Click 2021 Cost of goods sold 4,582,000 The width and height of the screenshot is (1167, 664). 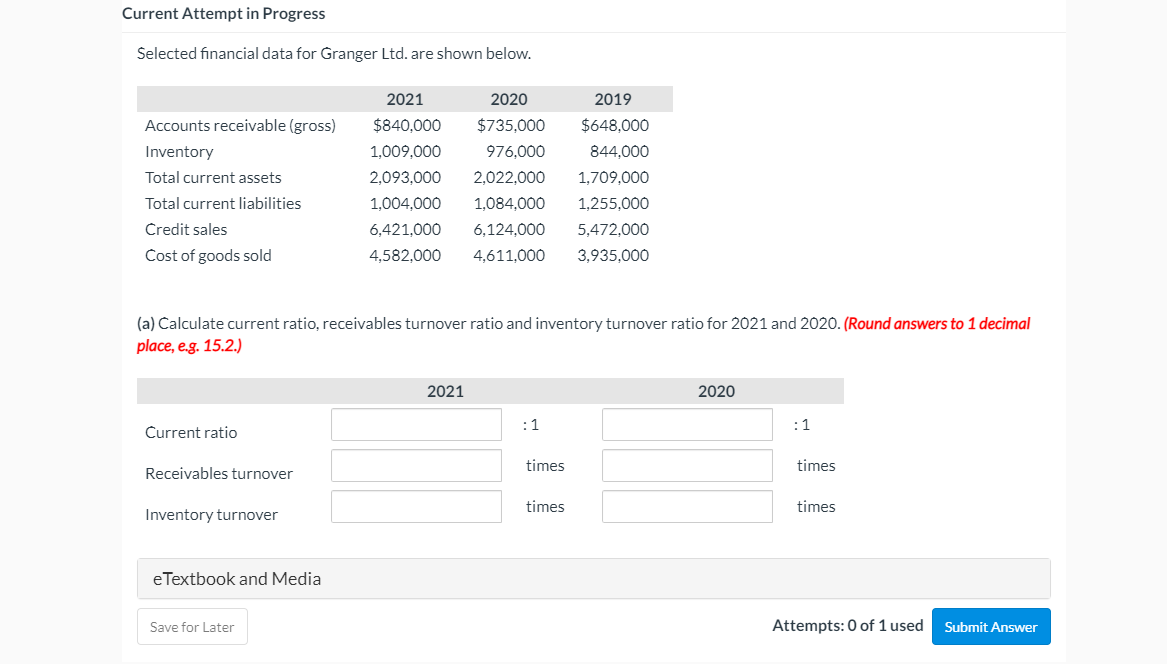(x=405, y=255)
